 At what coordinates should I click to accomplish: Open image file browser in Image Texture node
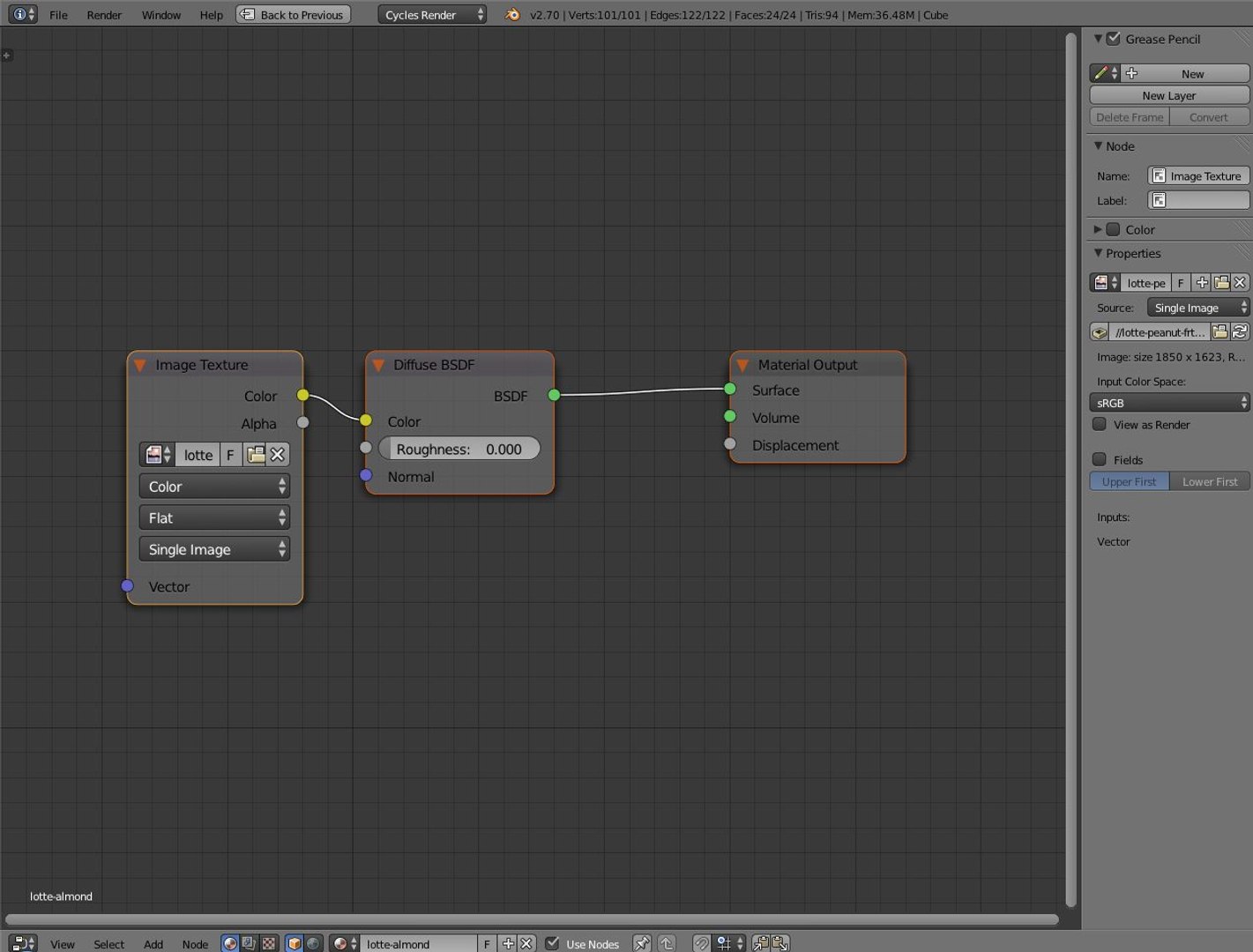pos(256,455)
